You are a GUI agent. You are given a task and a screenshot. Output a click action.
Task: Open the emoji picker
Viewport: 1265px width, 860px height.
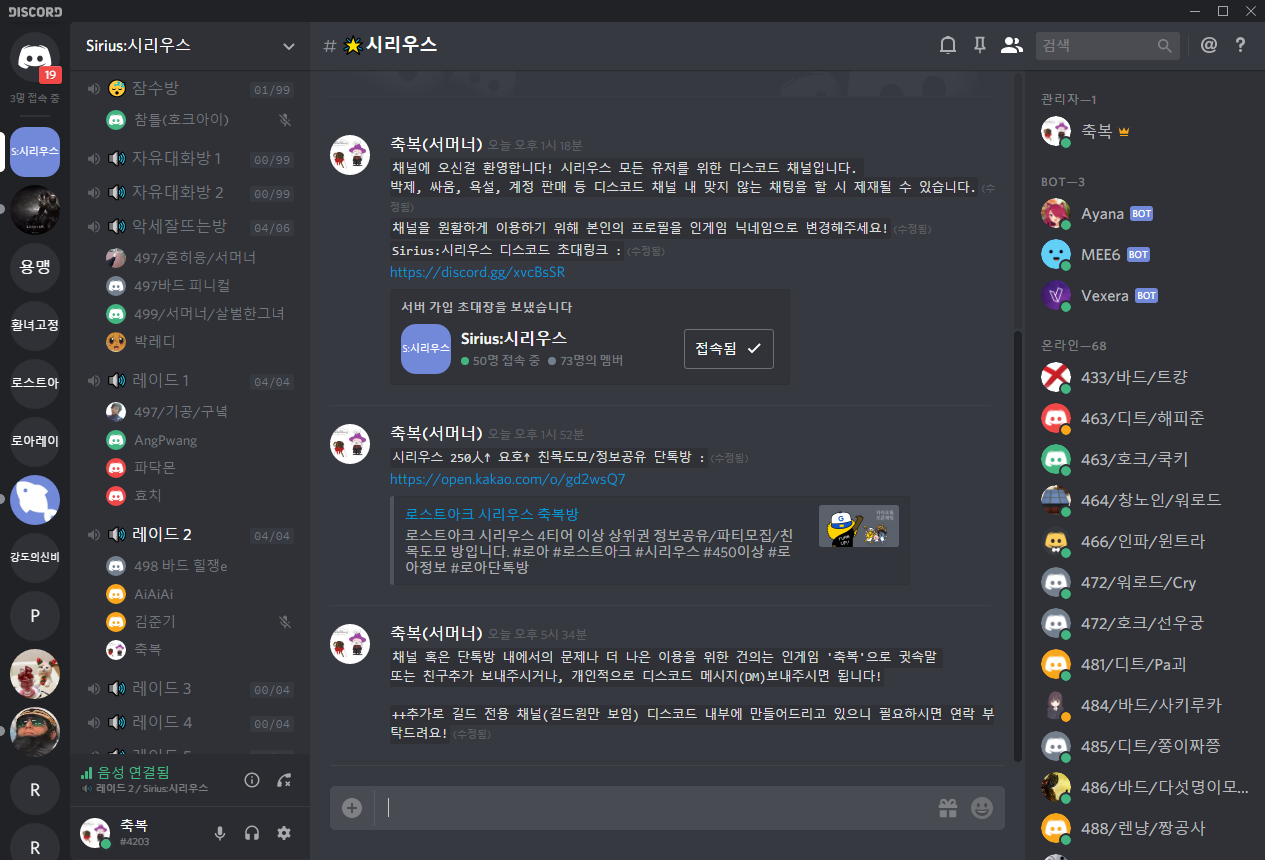coord(981,808)
